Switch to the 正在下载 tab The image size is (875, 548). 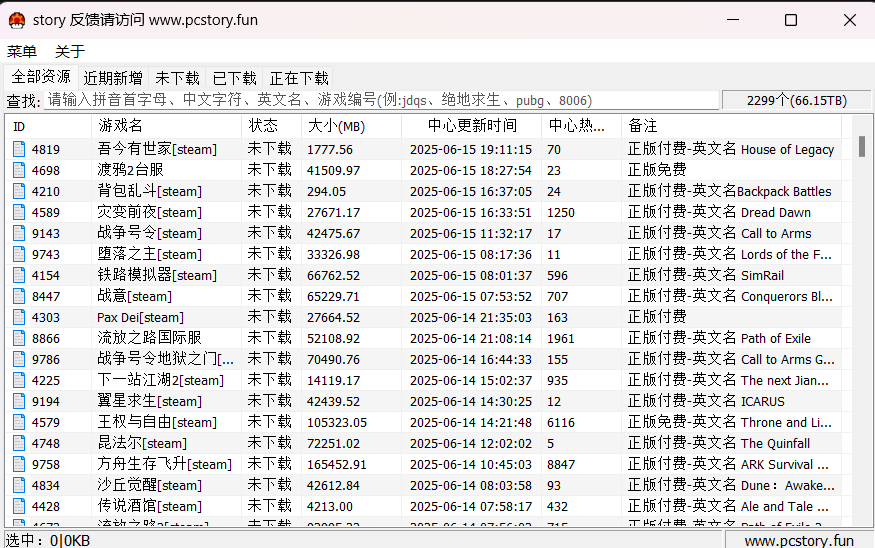tap(299, 78)
